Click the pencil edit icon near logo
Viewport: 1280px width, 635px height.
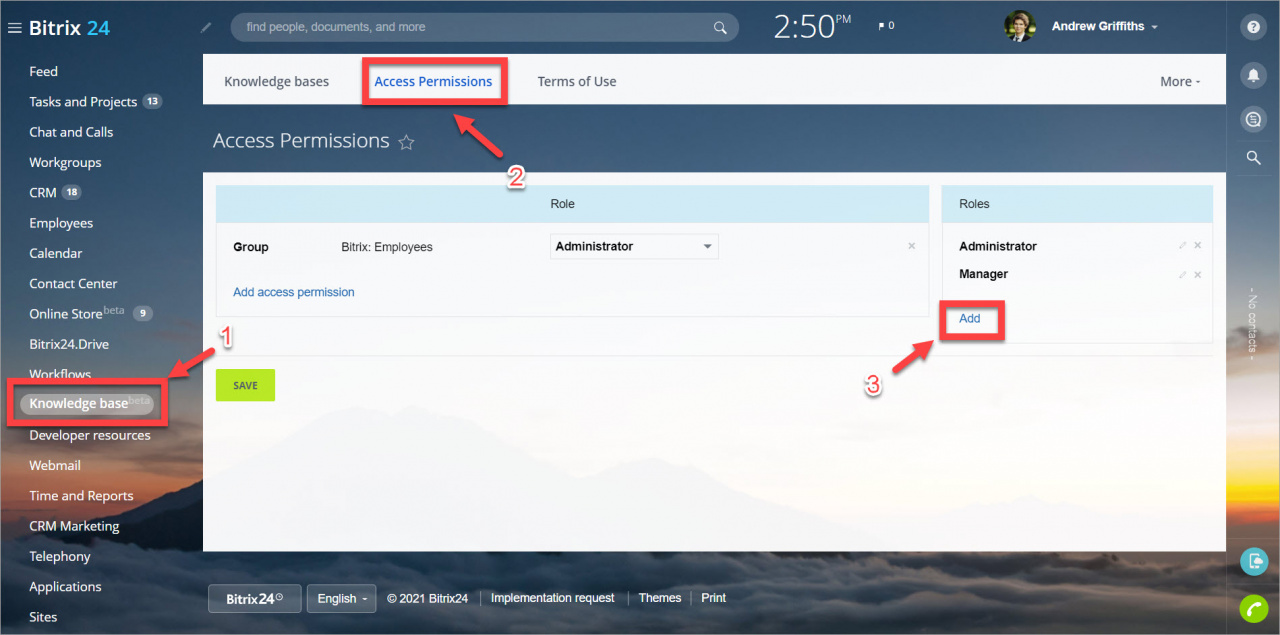coord(206,28)
